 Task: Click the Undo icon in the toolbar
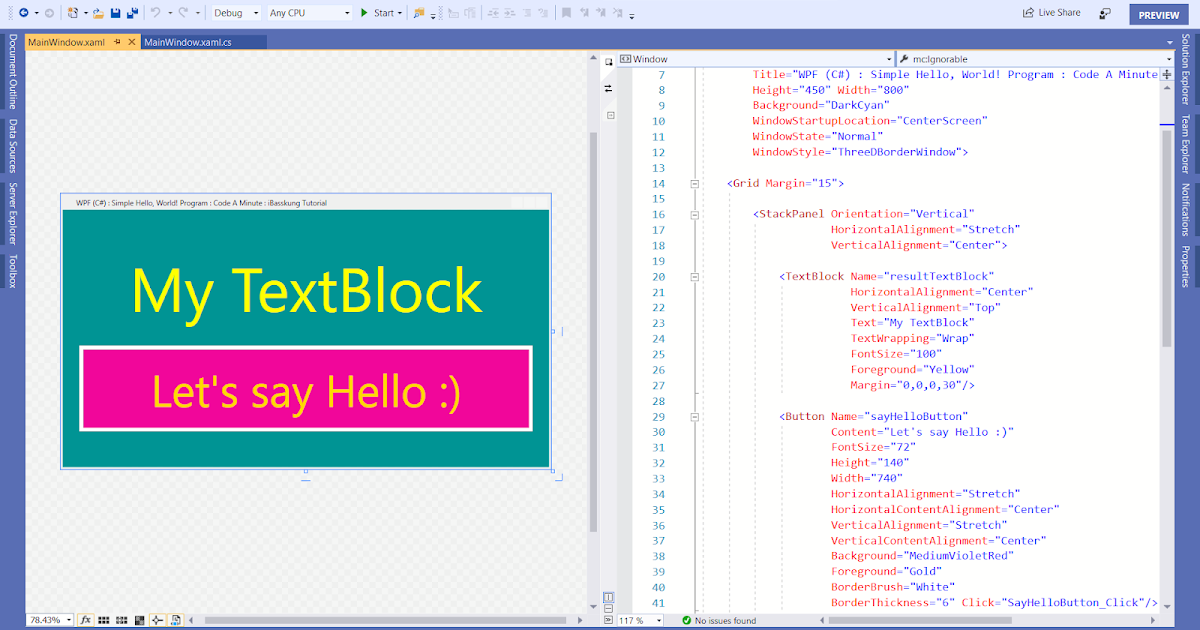[156, 13]
